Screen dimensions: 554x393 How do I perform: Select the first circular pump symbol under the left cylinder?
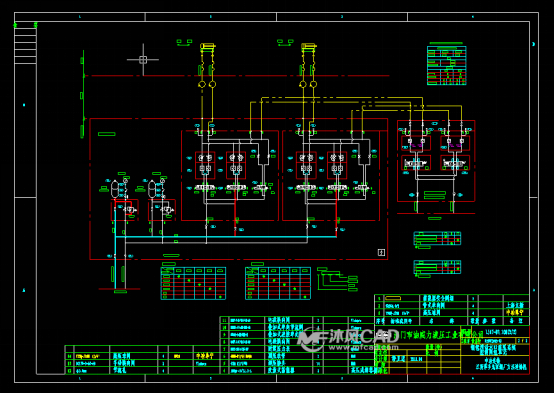[202, 84]
